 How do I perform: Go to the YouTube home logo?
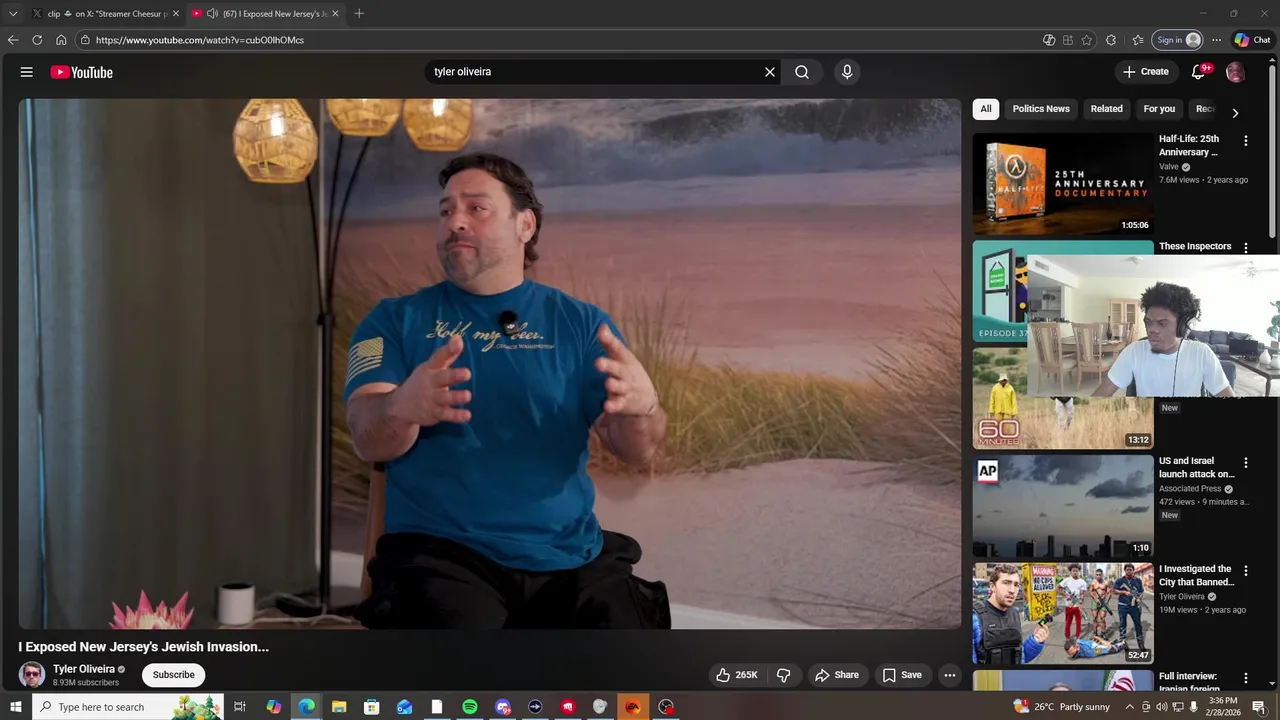(x=81, y=72)
